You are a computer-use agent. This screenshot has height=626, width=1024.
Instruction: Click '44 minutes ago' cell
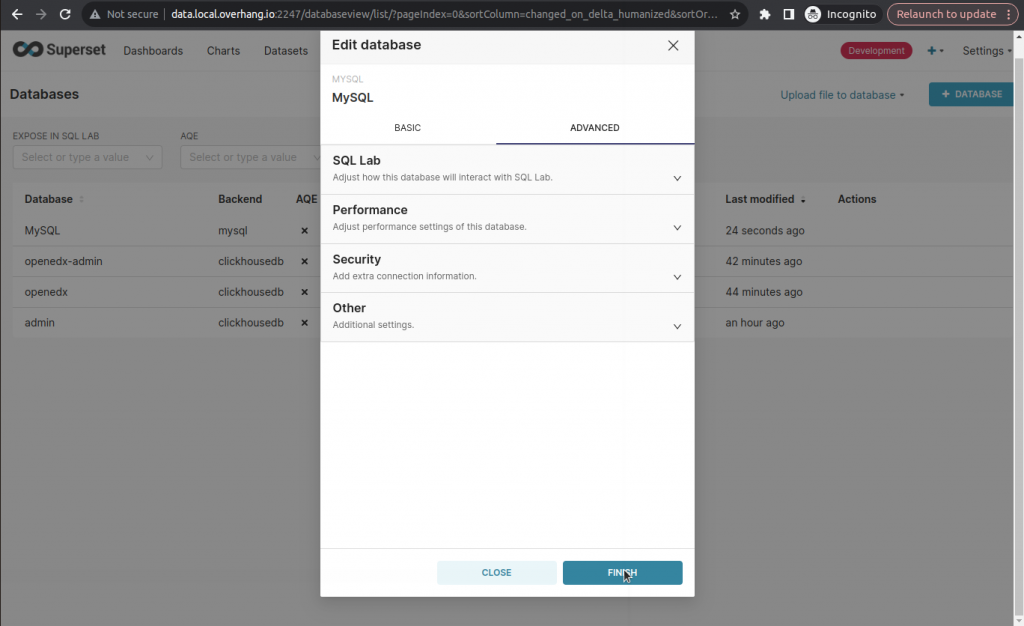pyautogui.click(x=763, y=292)
